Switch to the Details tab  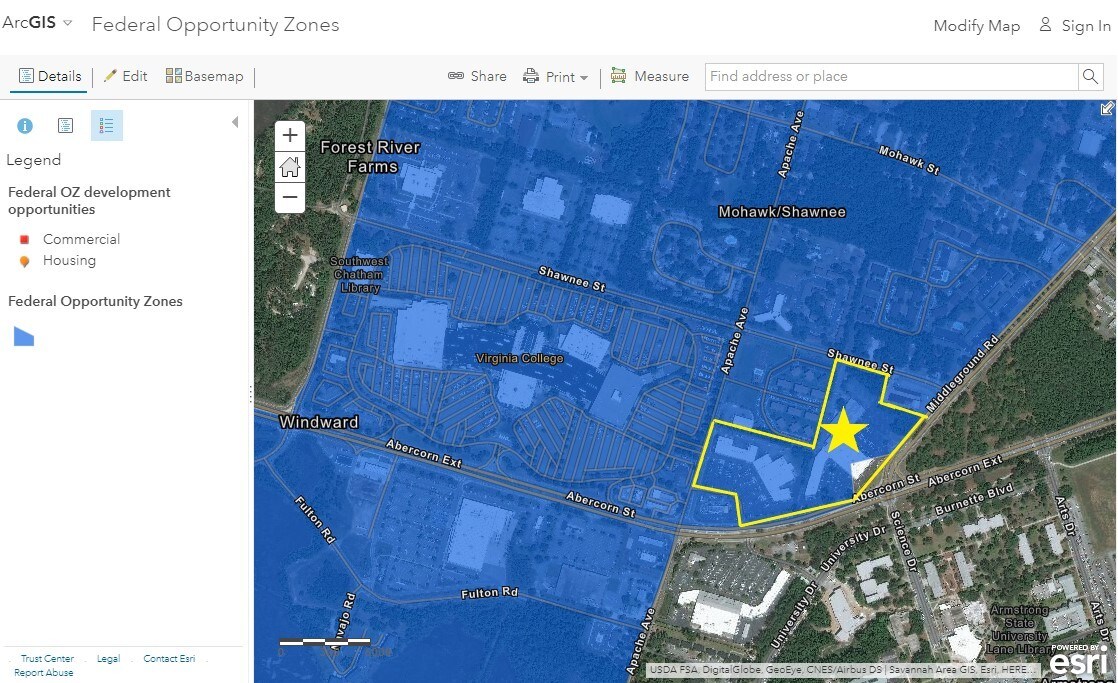[50, 77]
